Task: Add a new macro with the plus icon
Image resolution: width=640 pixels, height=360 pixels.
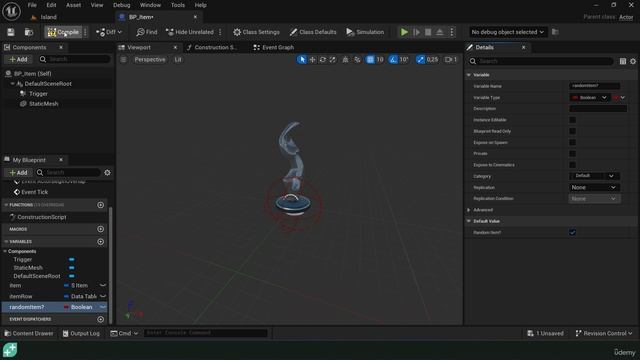Action: click(101, 229)
